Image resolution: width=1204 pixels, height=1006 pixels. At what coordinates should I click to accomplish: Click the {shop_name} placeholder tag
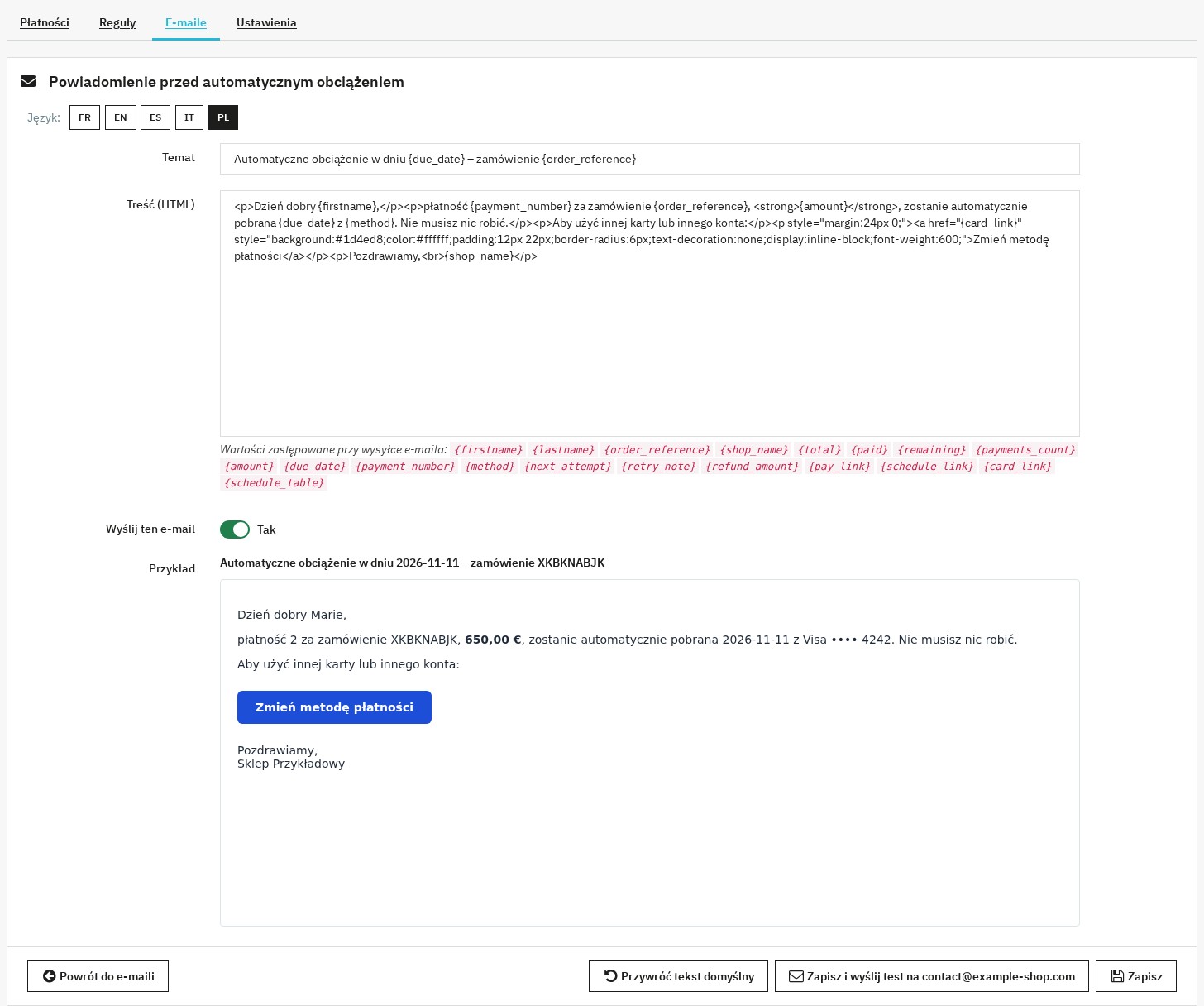[x=753, y=450]
